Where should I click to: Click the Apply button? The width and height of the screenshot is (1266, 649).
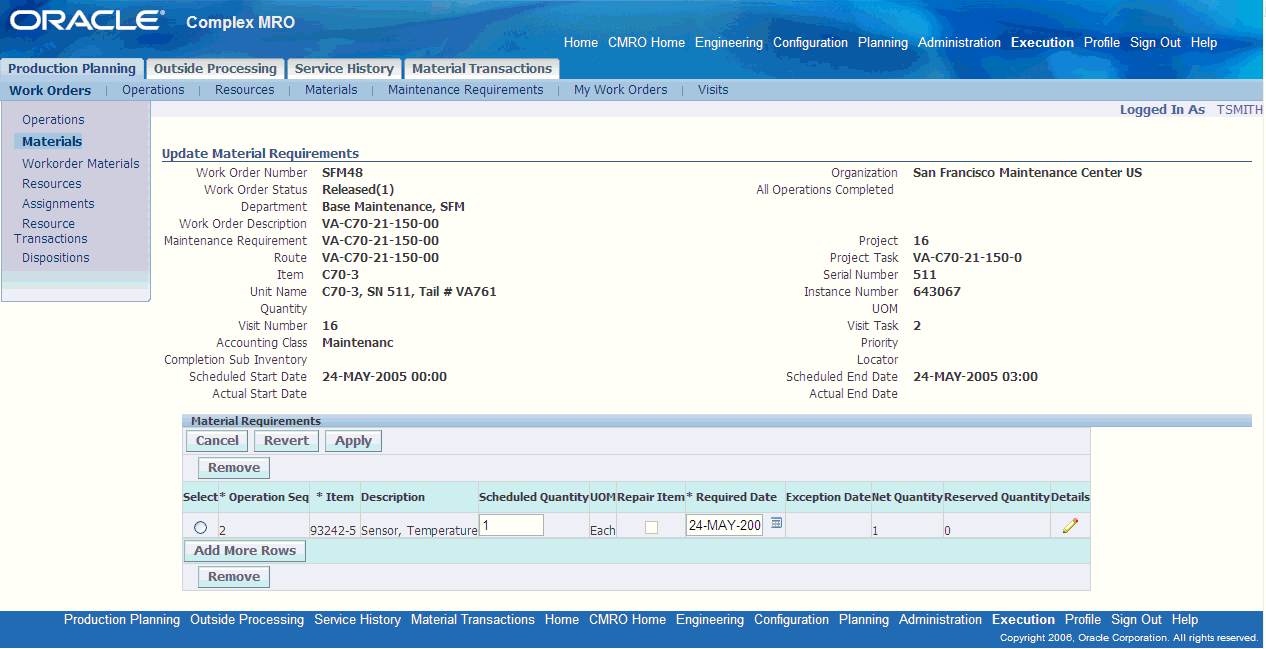pos(353,441)
